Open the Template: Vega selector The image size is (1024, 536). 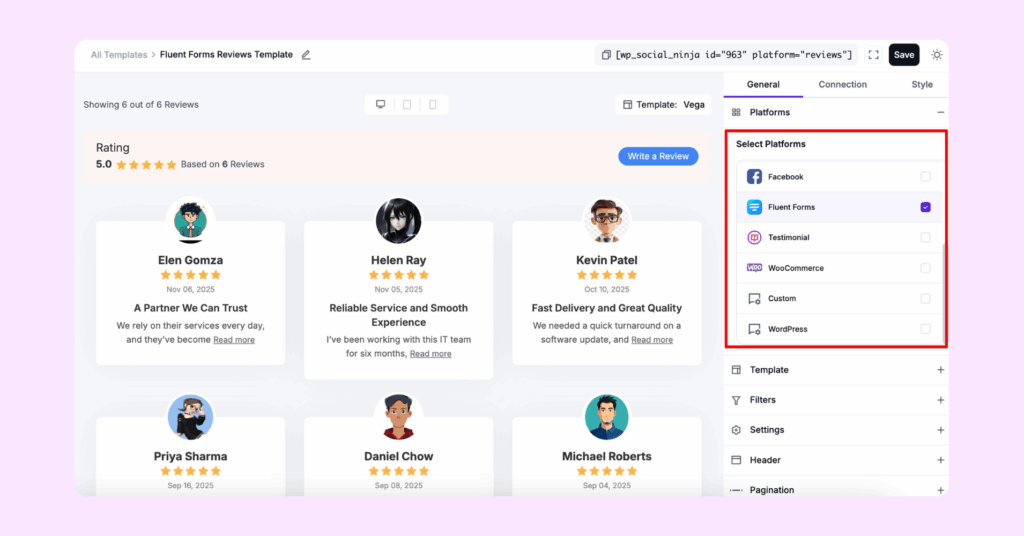664,104
